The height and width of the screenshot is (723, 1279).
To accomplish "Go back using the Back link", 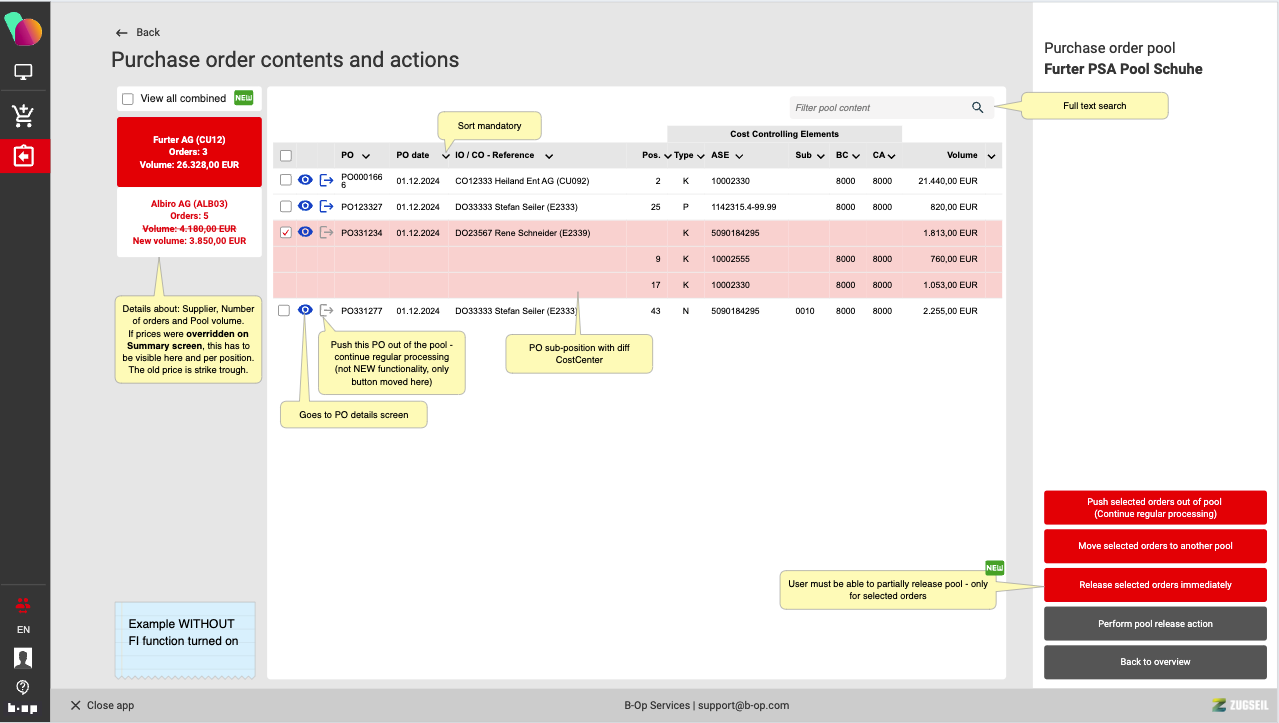I will point(138,33).
